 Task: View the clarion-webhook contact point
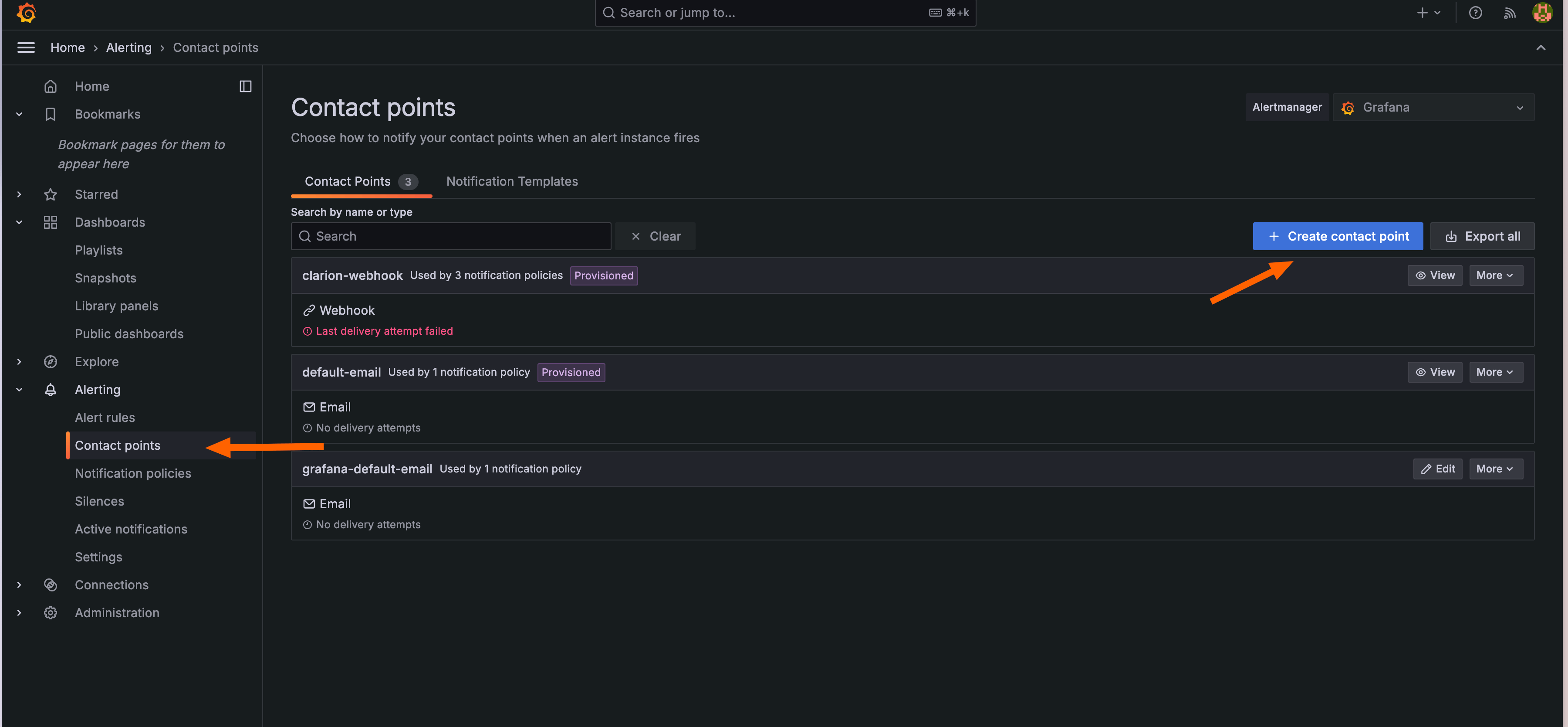(1435, 275)
